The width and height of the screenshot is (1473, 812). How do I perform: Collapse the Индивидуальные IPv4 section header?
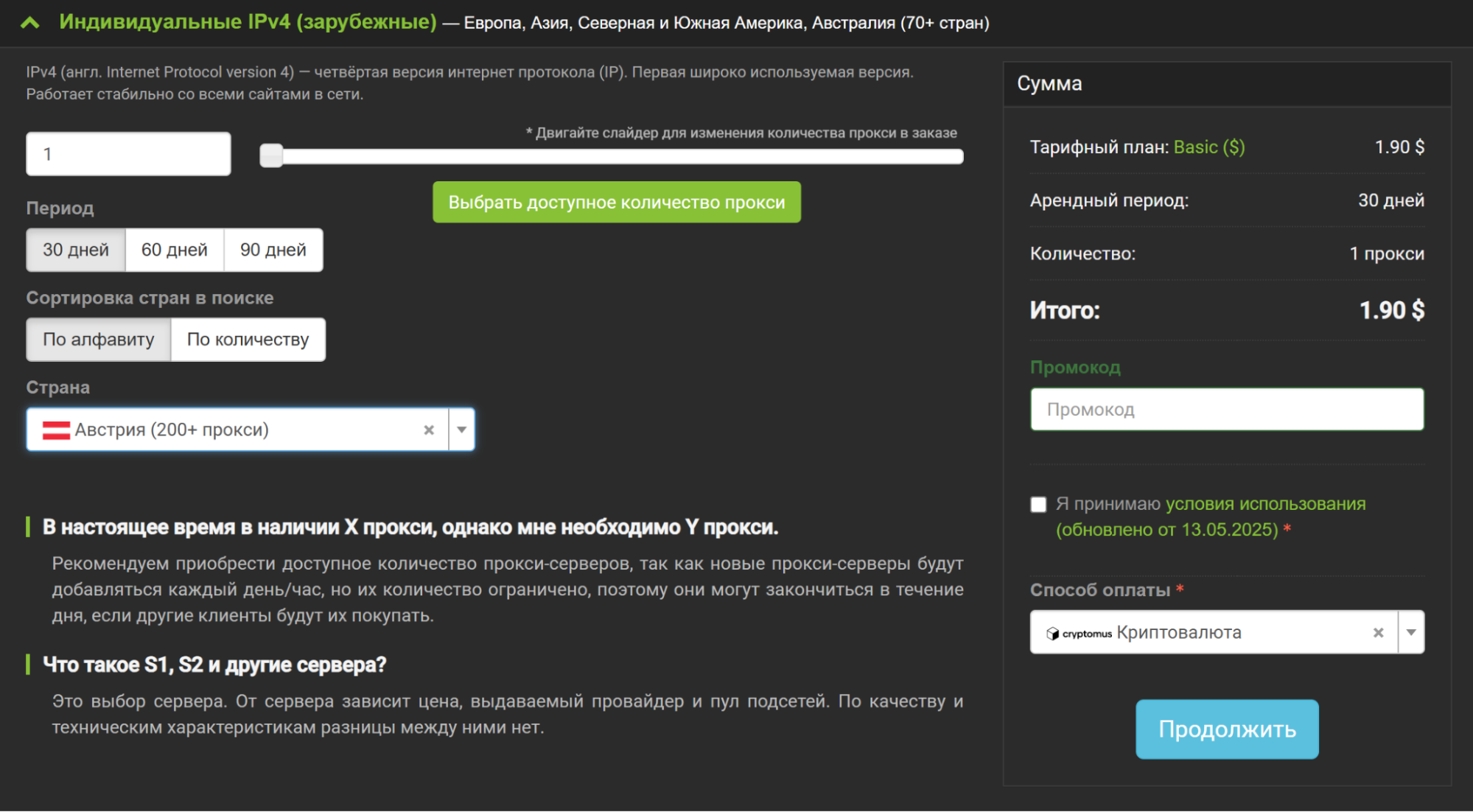tap(30, 22)
